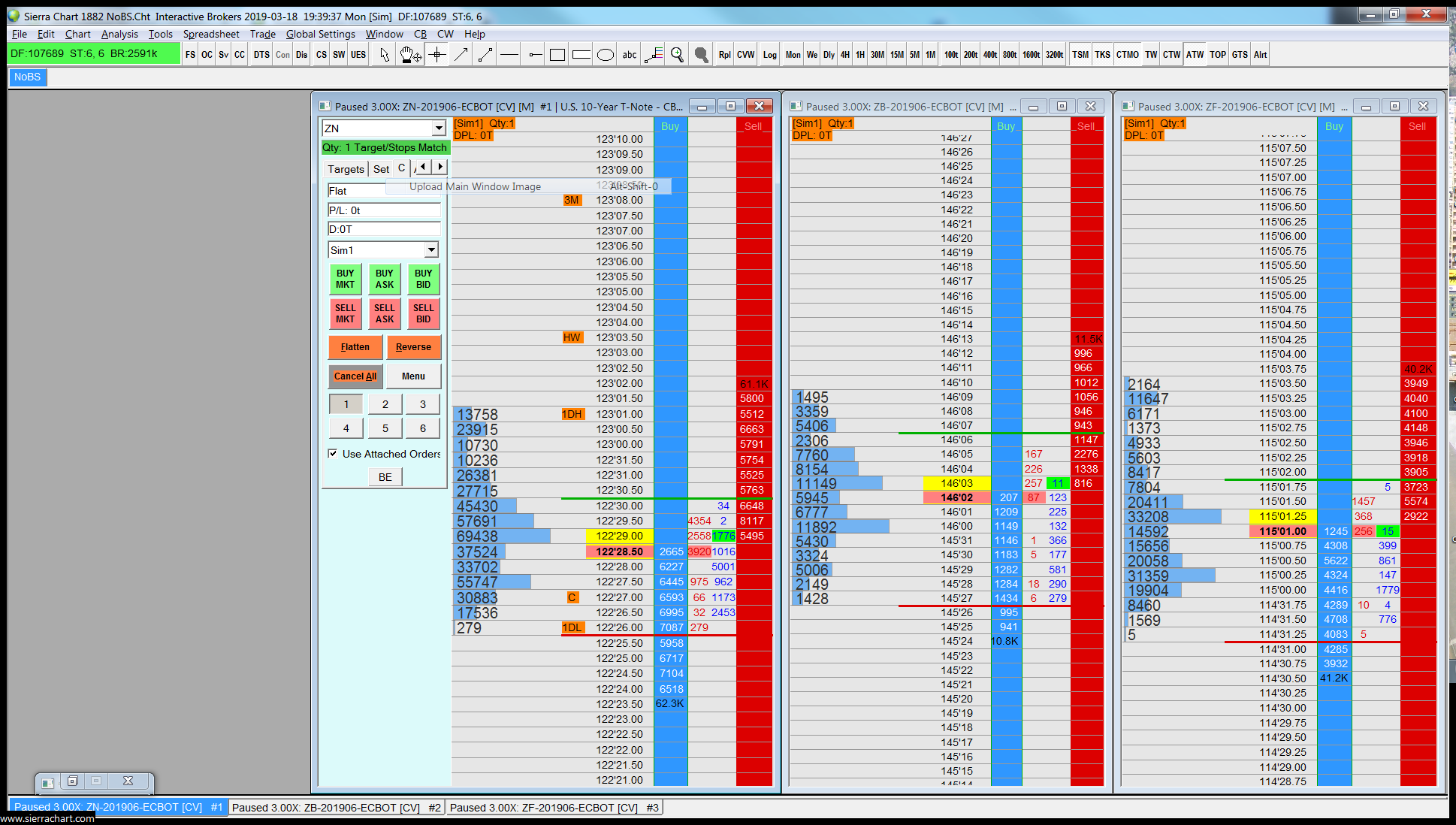The width and height of the screenshot is (1456, 825).
Task: Click the Rpl replay toolbar button
Action: (x=725, y=55)
